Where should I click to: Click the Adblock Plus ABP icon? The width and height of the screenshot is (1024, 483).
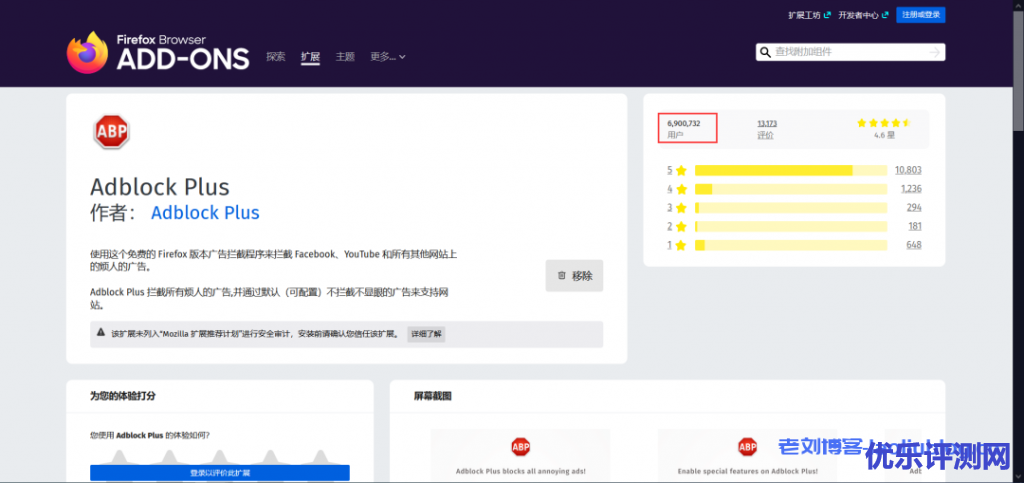click(x=111, y=131)
